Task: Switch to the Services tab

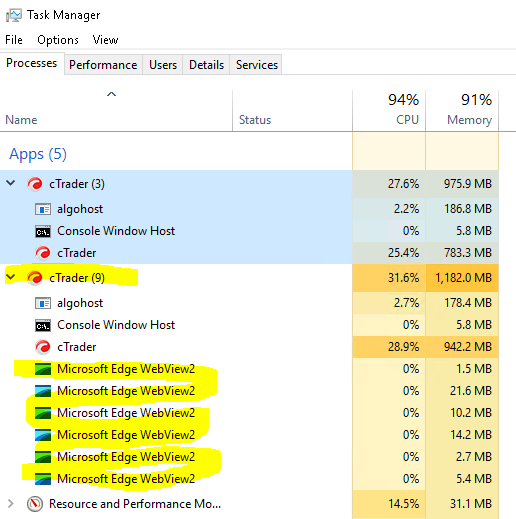Action: [x=256, y=65]
